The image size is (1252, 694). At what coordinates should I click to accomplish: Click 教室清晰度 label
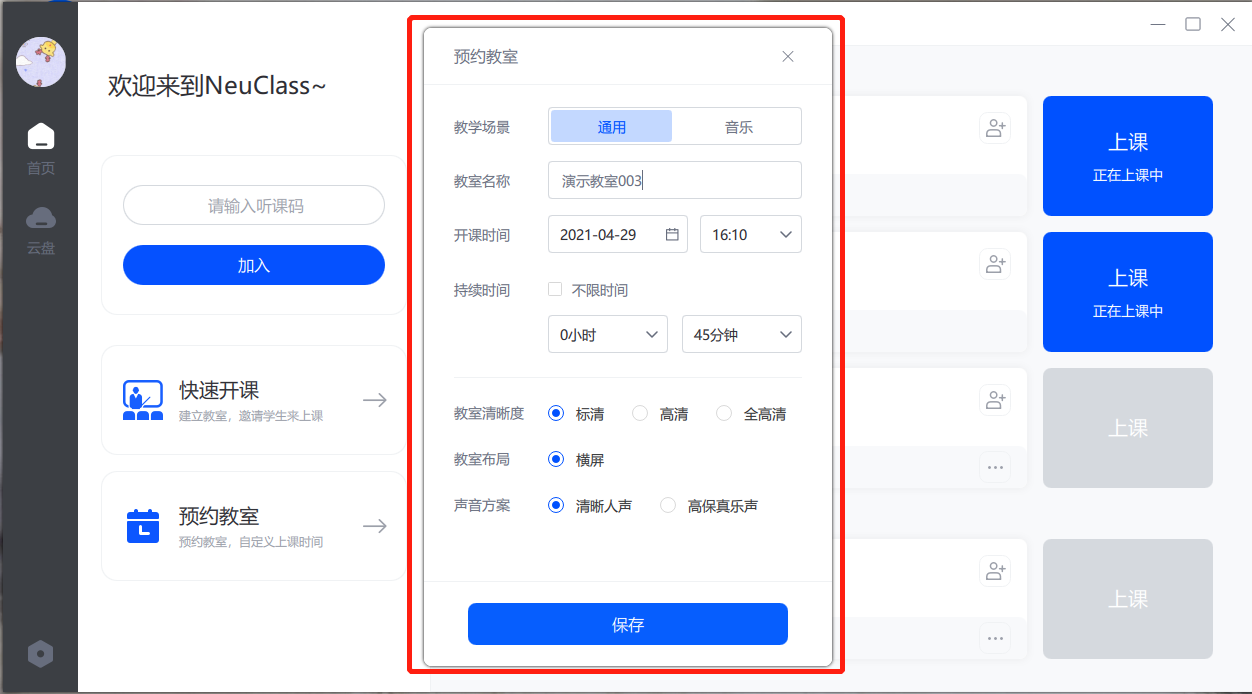(489, 413)
